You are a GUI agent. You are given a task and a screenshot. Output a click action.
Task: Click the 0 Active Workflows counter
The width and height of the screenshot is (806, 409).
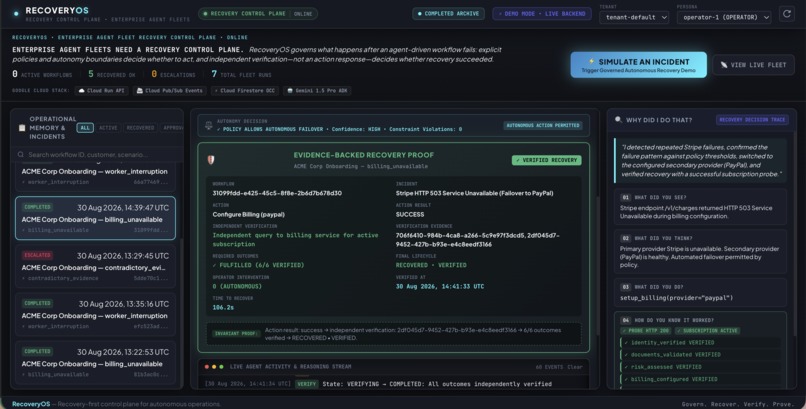[x=42, y=75]
